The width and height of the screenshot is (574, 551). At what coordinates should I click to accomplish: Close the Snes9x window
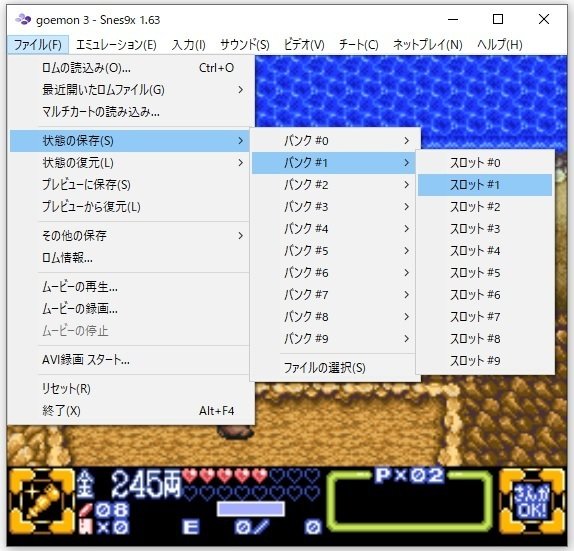(544, 19)
